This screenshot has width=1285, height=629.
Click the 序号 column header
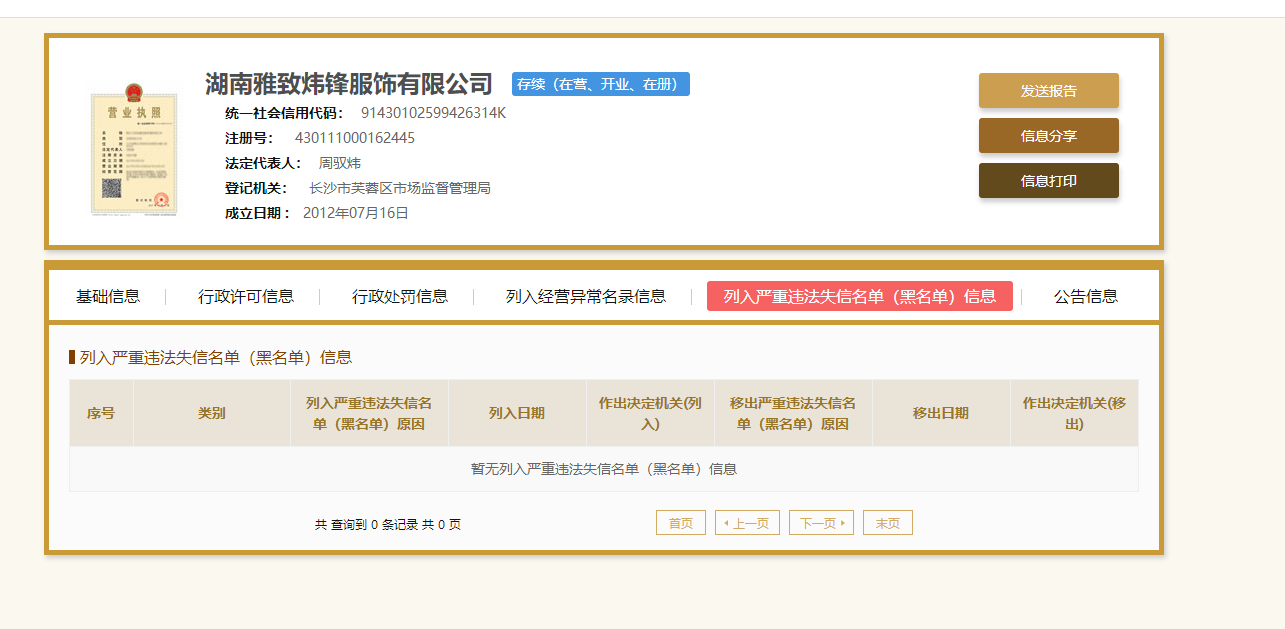pos(101,413)
